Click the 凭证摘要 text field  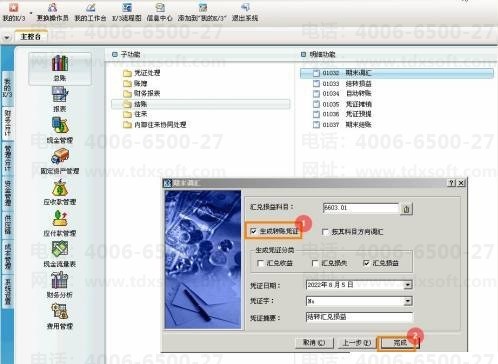tap(359, 317)
